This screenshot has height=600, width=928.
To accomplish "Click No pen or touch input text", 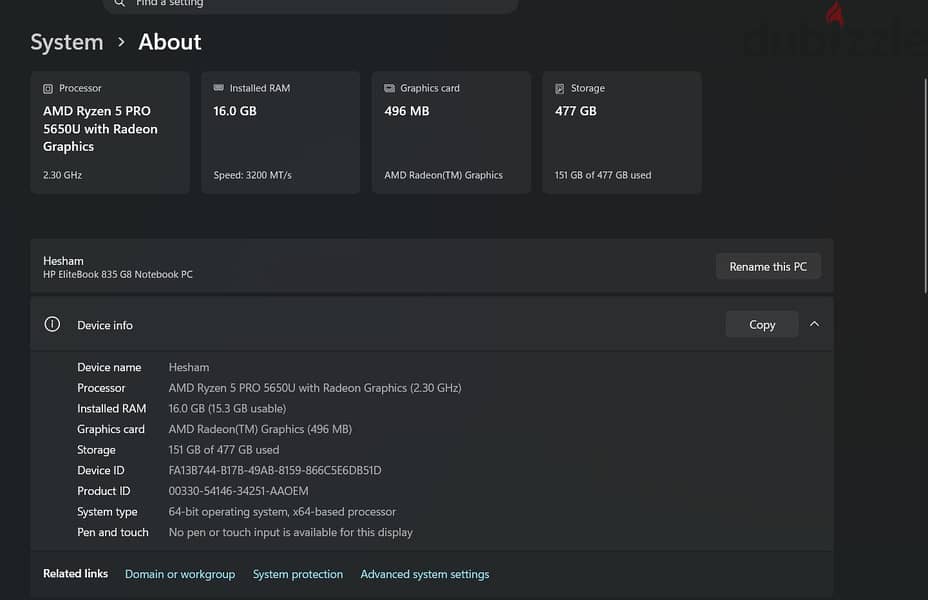I will point(291,533).
